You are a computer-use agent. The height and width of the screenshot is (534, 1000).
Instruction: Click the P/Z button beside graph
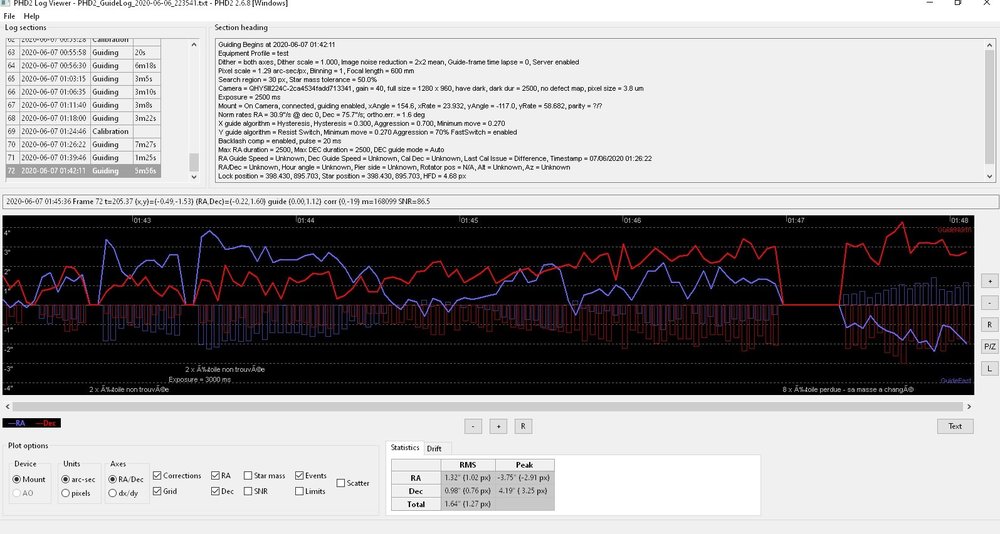pyautogui.click(x=989, y=346)
